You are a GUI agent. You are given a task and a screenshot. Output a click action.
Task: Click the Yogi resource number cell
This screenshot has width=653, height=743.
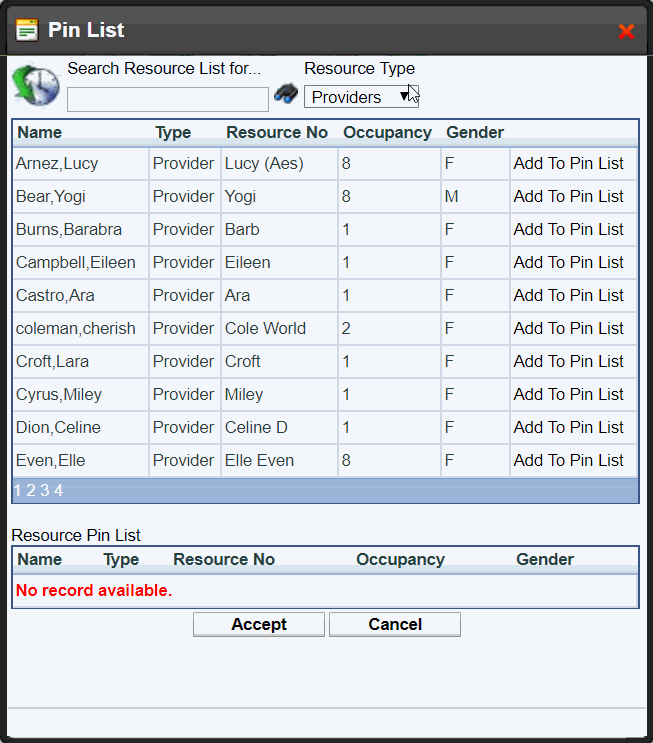point(279,196)
